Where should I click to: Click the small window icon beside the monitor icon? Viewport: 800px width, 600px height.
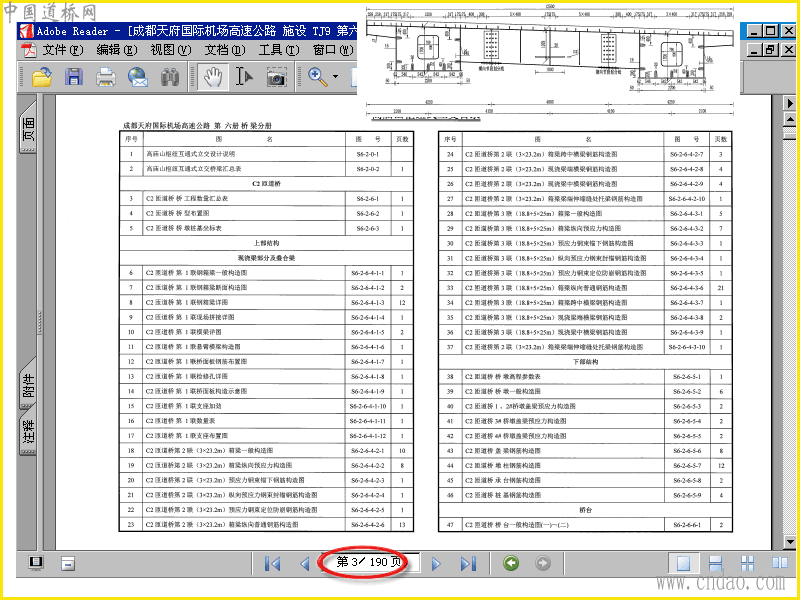click(x=68, y=563)
